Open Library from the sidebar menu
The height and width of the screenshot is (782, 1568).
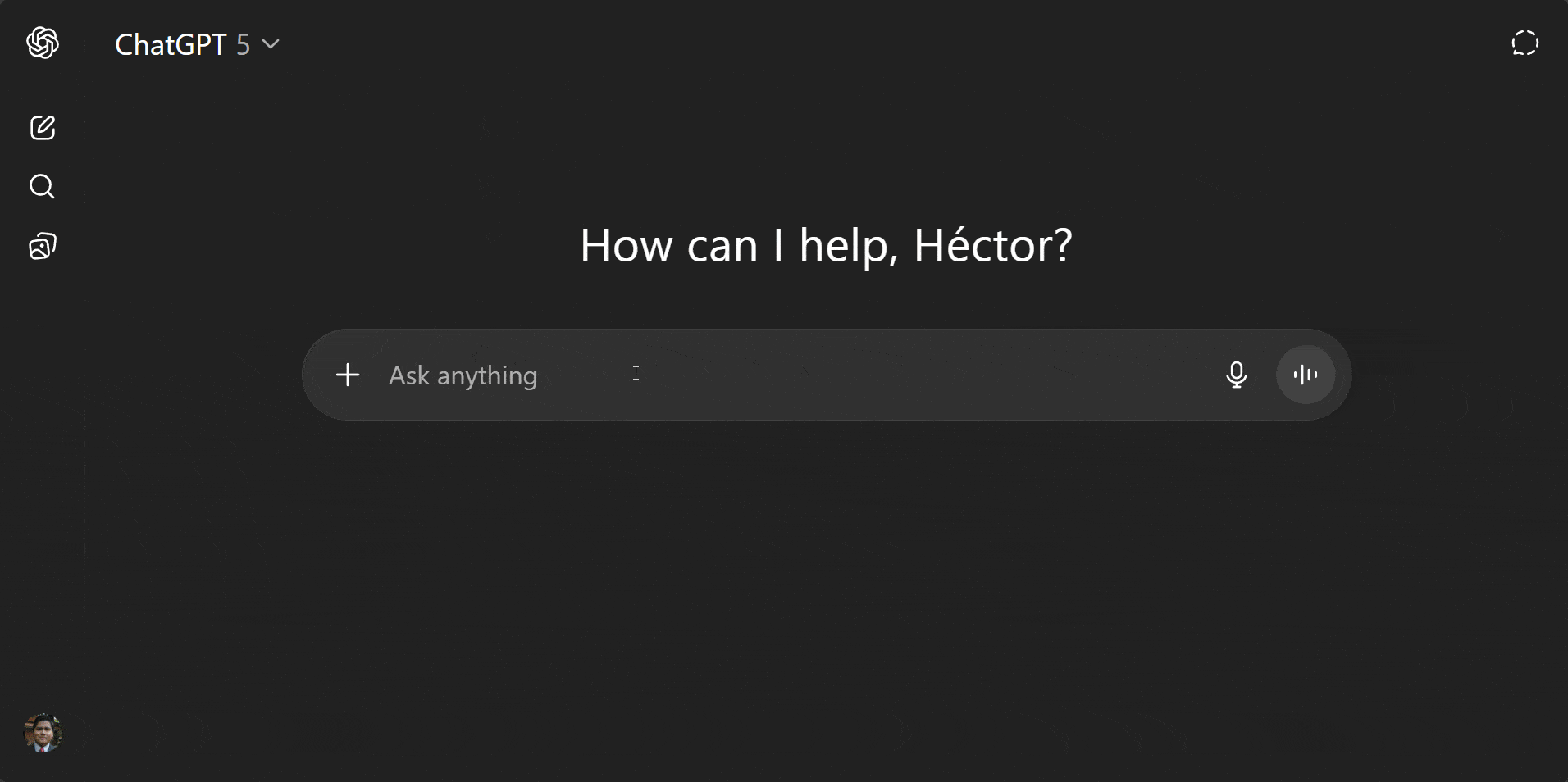click(42, 245)
